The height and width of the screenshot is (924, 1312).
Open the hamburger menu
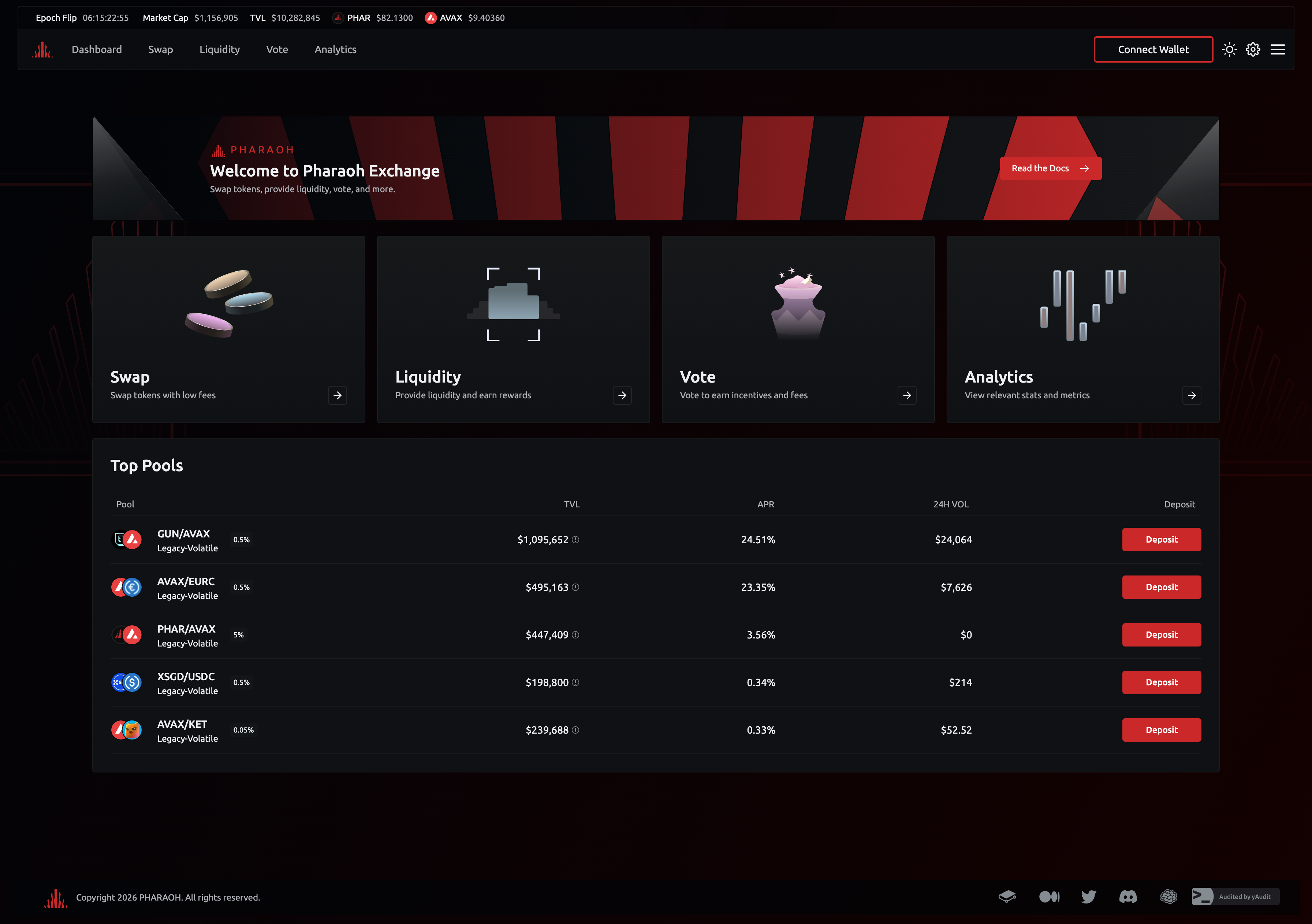tap(1277, 50)
